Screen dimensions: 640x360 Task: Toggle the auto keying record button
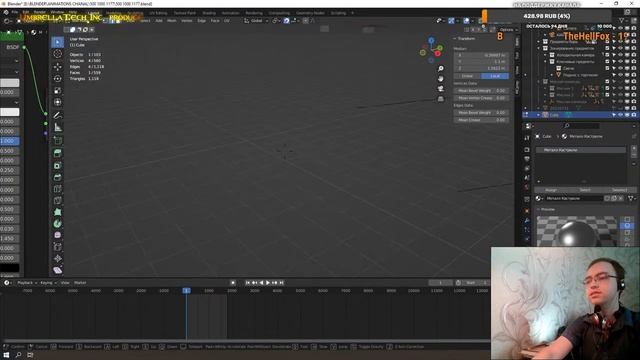point(233,282)
